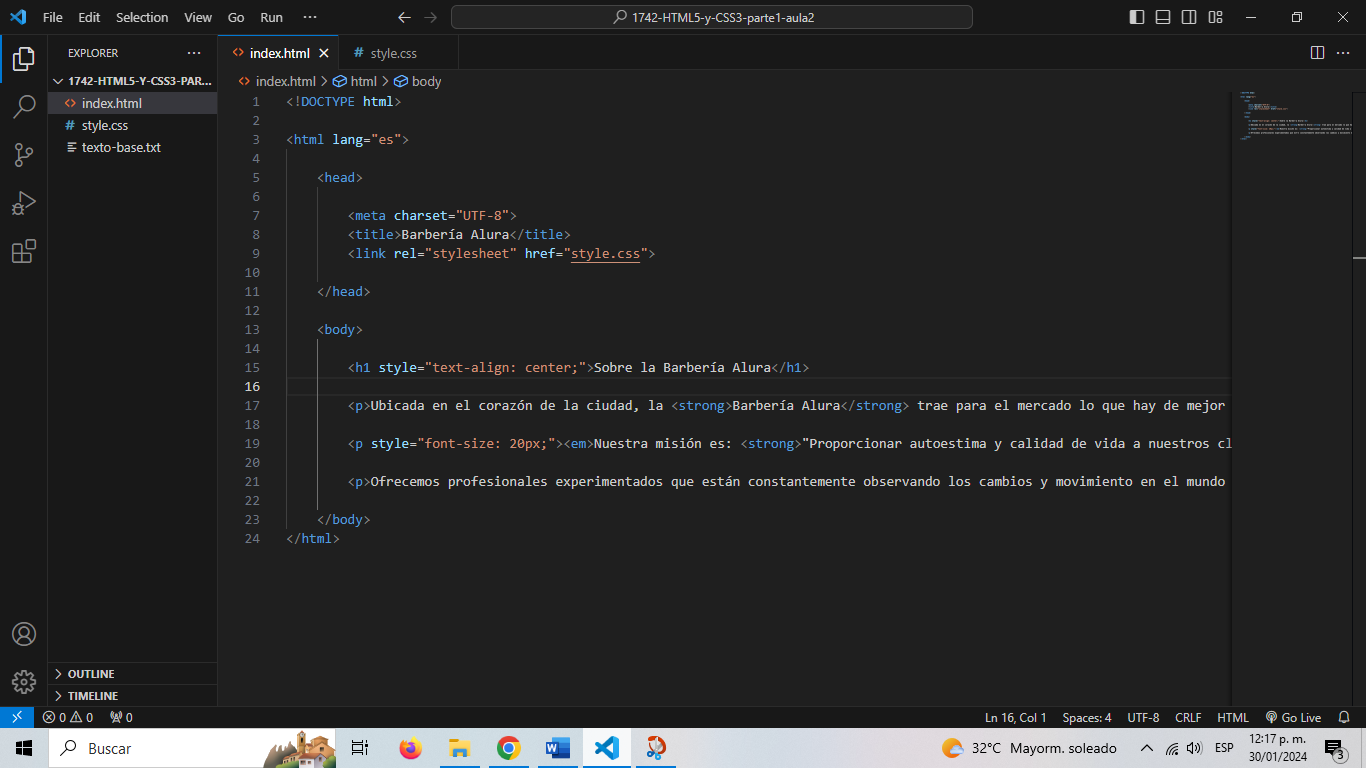This screenshot has width=1366, height=768.
Task: Toggle the bottom panel layout icon
Action: (1163, 17)
